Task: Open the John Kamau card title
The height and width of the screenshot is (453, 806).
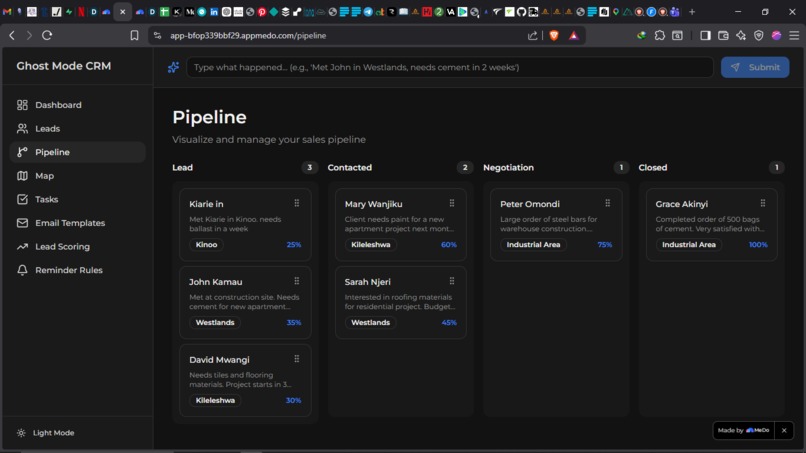Action: point(215,282)
